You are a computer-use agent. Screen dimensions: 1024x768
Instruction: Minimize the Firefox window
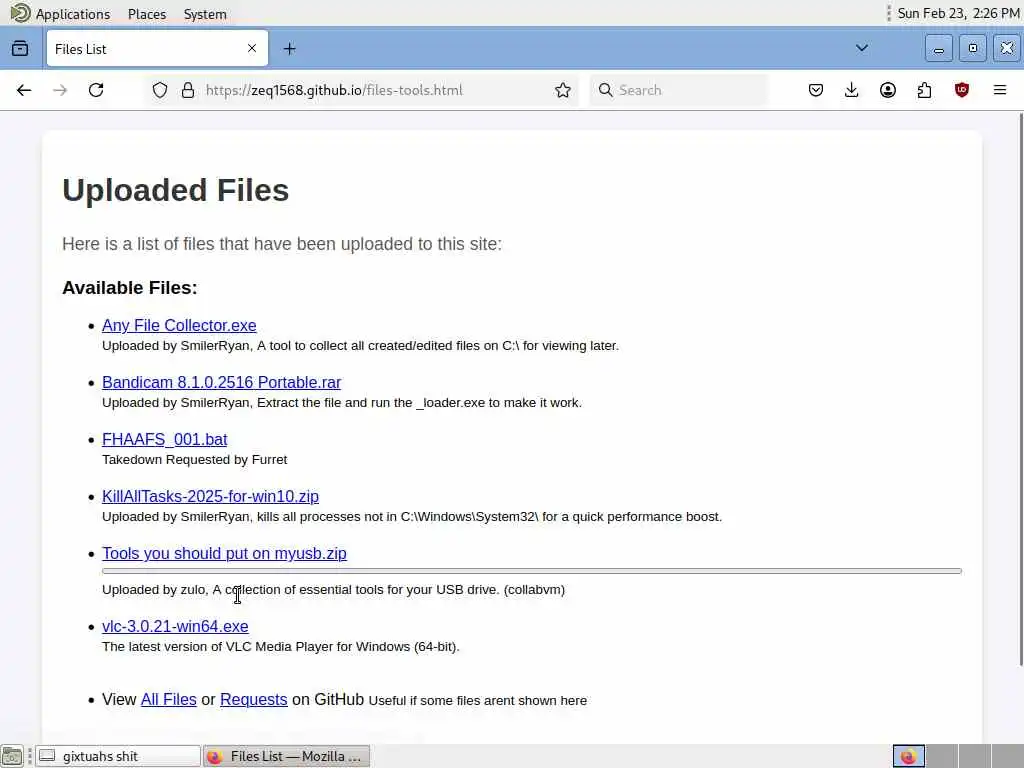click(938, 48)
